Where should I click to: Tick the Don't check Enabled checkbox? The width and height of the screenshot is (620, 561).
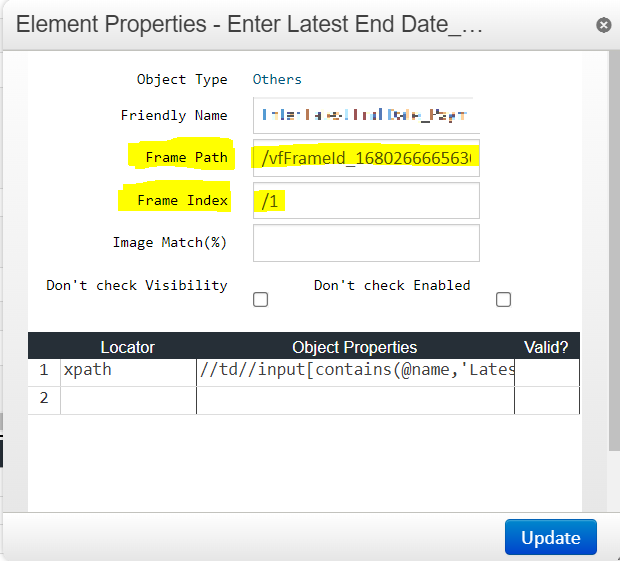503,299
